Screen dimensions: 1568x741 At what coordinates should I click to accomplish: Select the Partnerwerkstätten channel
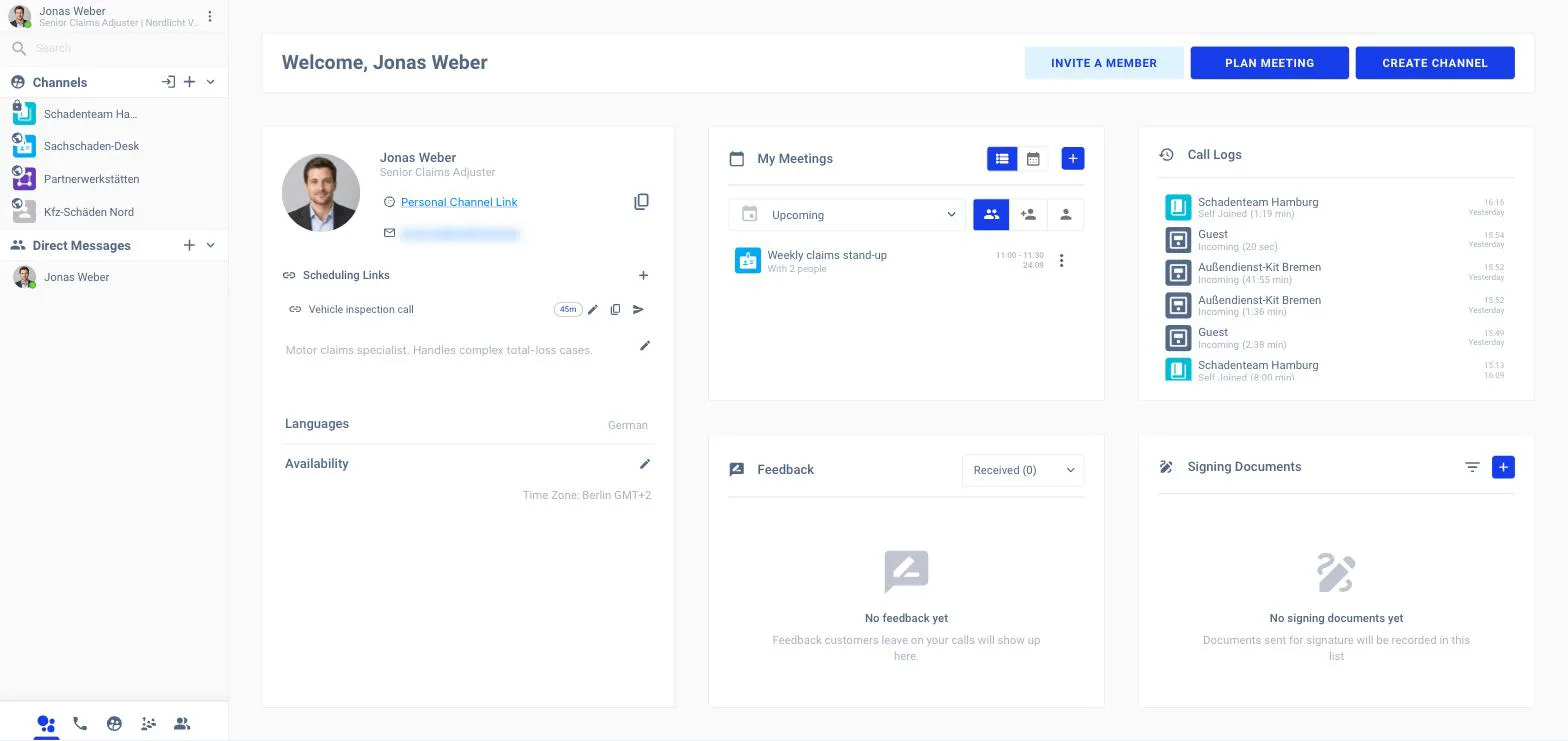point(114,179)
